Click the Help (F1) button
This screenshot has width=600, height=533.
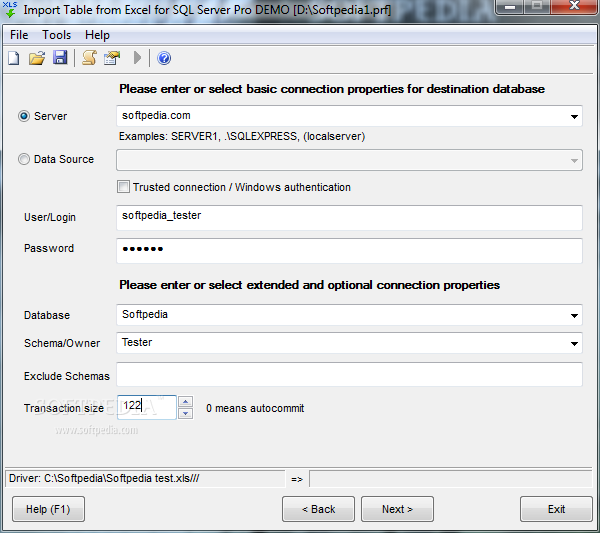click(x=48, y=509)
